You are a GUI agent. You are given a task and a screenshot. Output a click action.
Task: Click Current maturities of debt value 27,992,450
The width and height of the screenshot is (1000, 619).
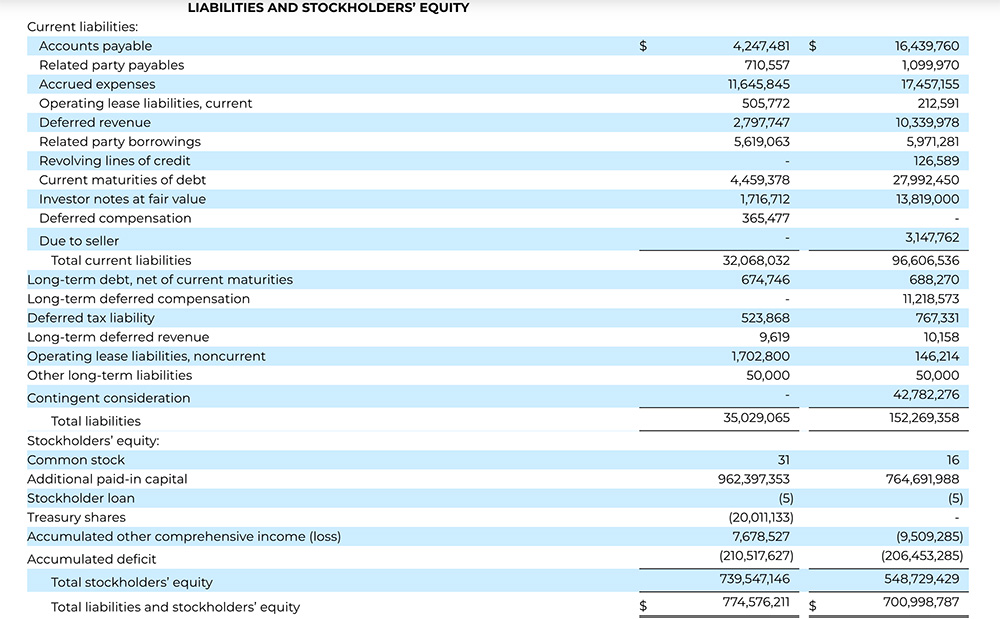pos(926,180)
